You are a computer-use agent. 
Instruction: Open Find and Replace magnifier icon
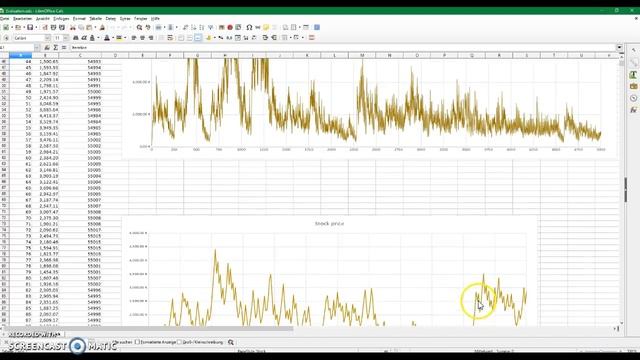(139, 27)
